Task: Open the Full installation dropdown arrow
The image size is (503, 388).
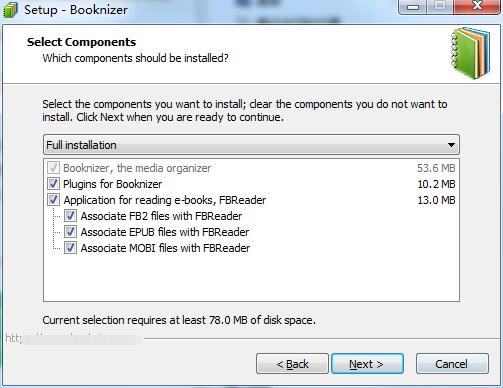Action: (x=451, y=145)
